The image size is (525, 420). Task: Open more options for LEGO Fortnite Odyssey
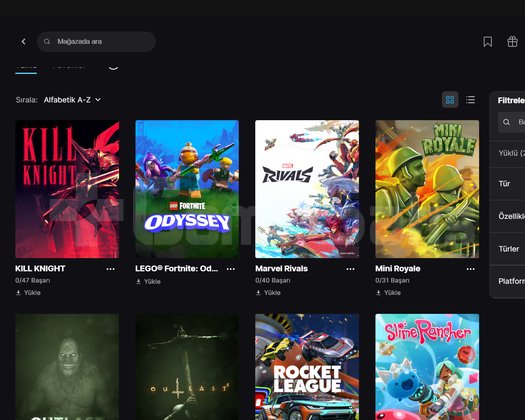point(230,269)
